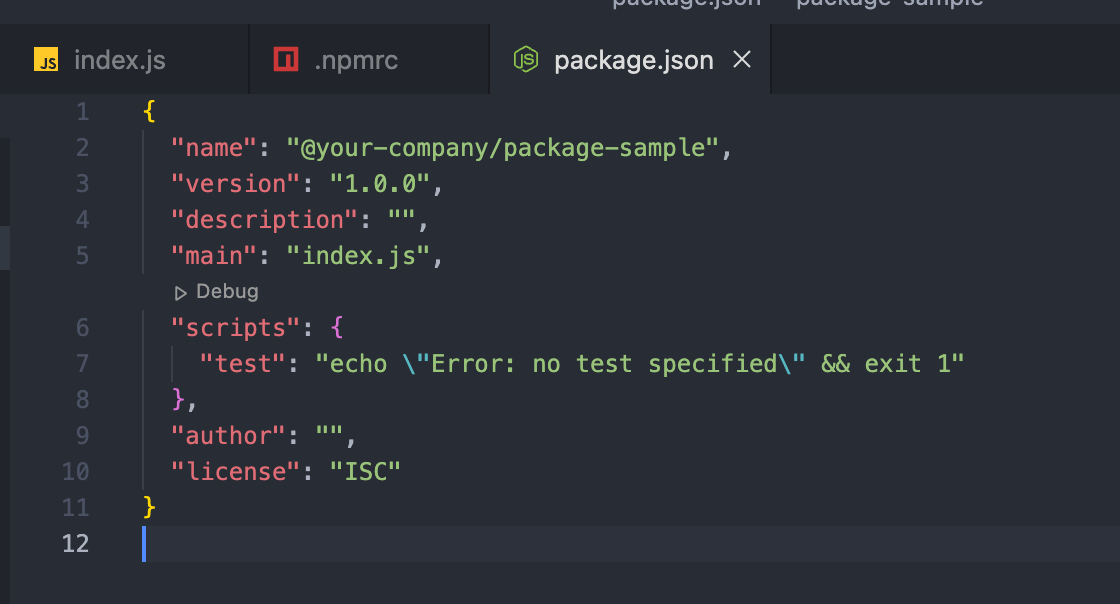The height and width of the screenshot is (604, 1120).
Task: Click the "test" script key
Action: coord(243,363)
